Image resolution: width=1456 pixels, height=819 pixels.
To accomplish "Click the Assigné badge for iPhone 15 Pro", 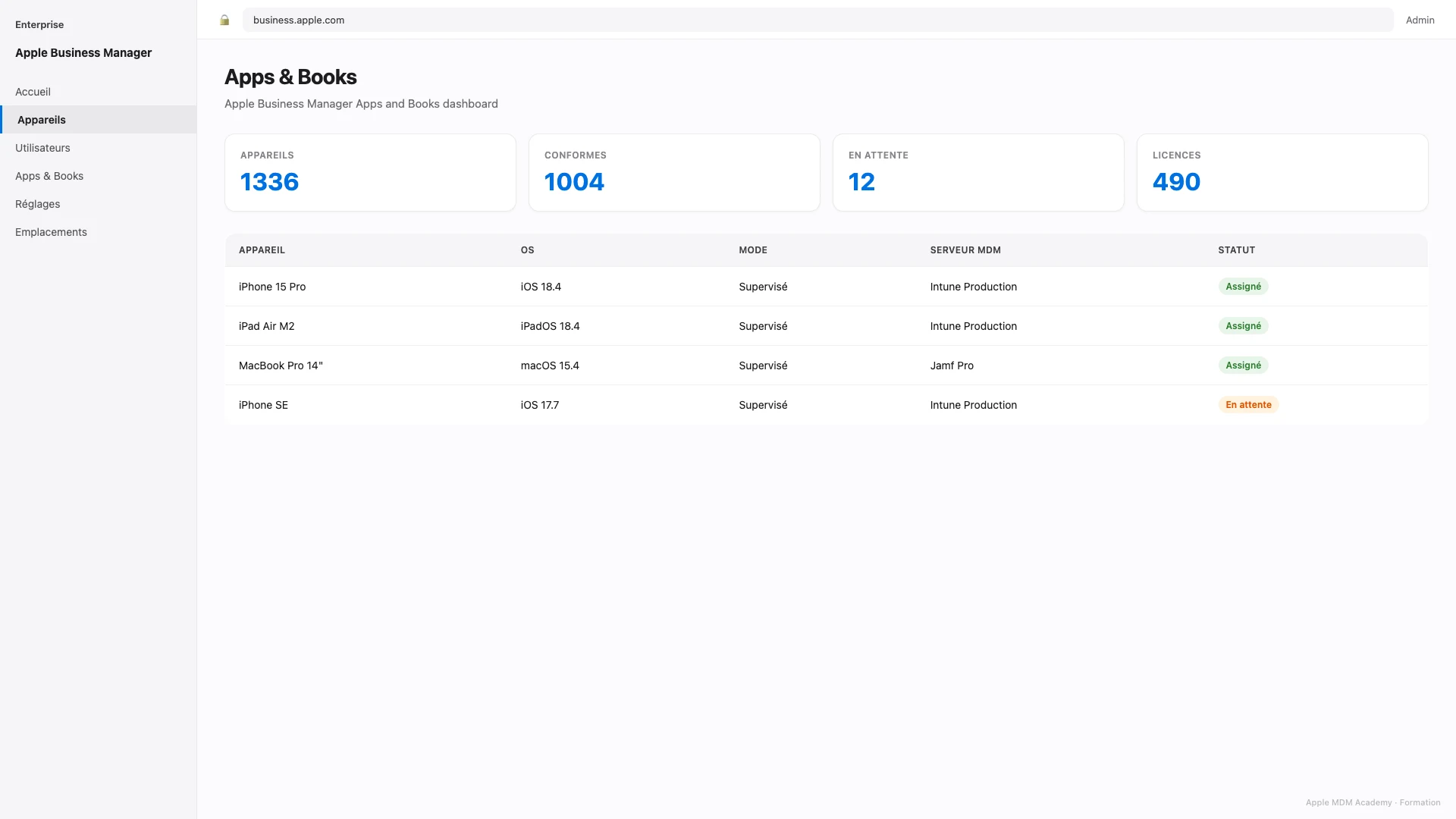I will pyautogui.click(x=1243, y=287).
